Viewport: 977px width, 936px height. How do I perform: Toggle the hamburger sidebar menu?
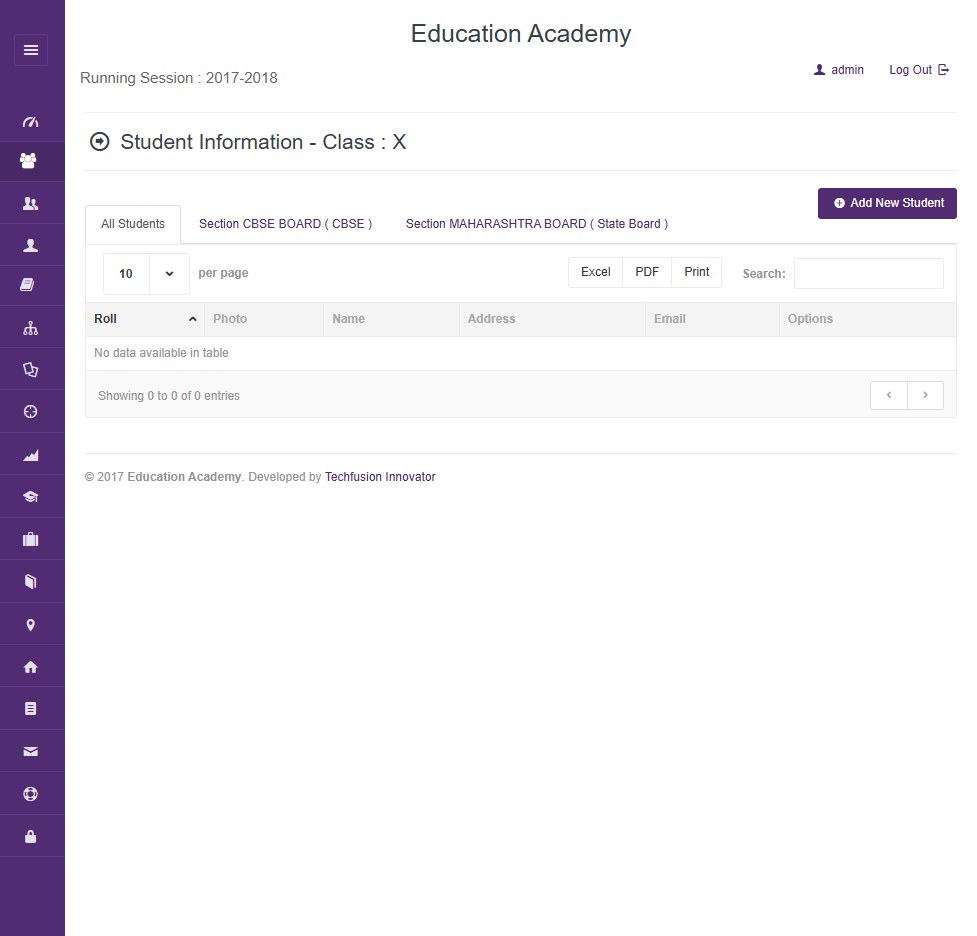click(x=31, y=50)
